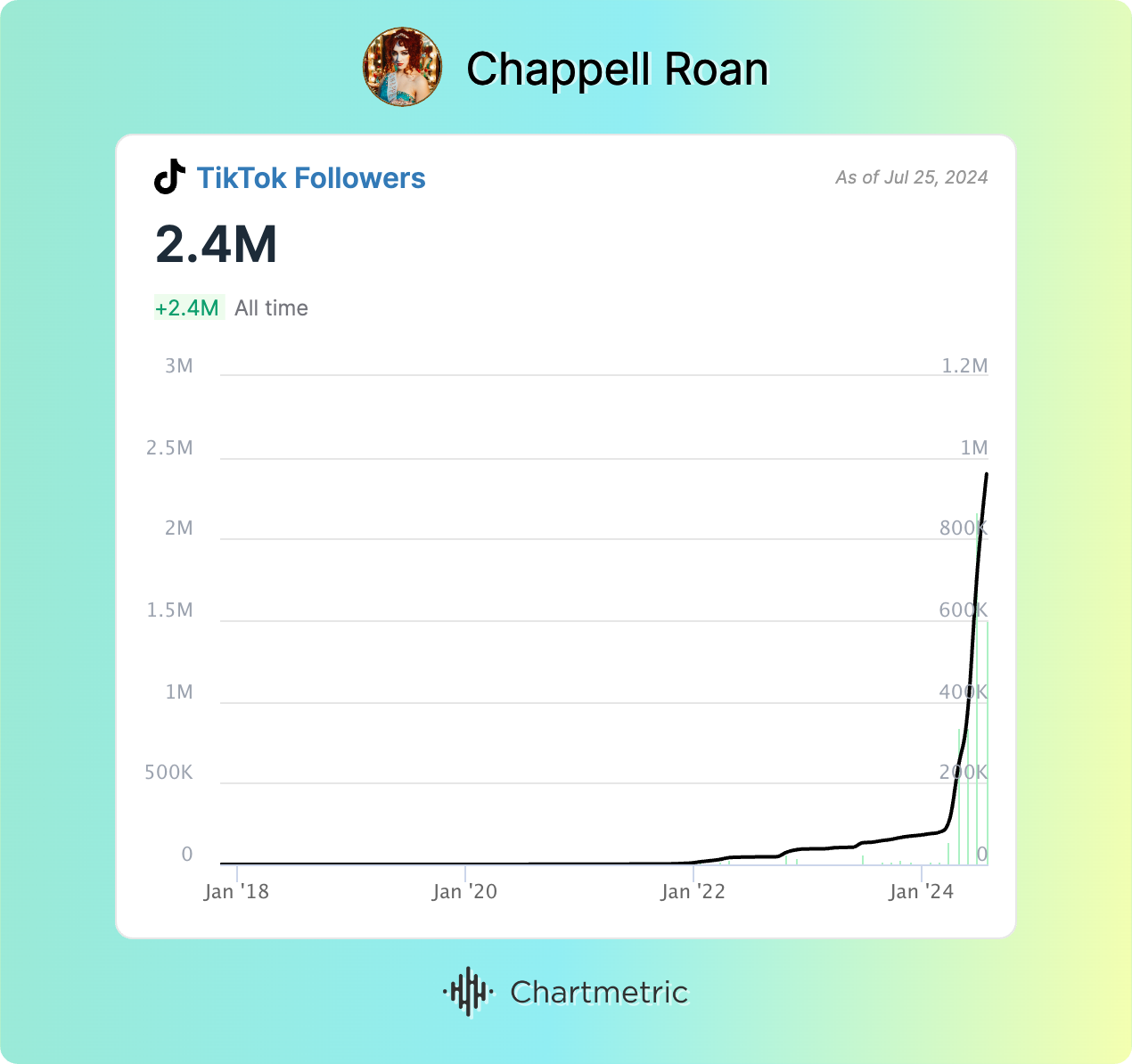
Task: Click Chappell Roan's profile picture
Action: [x=402, y=67]
